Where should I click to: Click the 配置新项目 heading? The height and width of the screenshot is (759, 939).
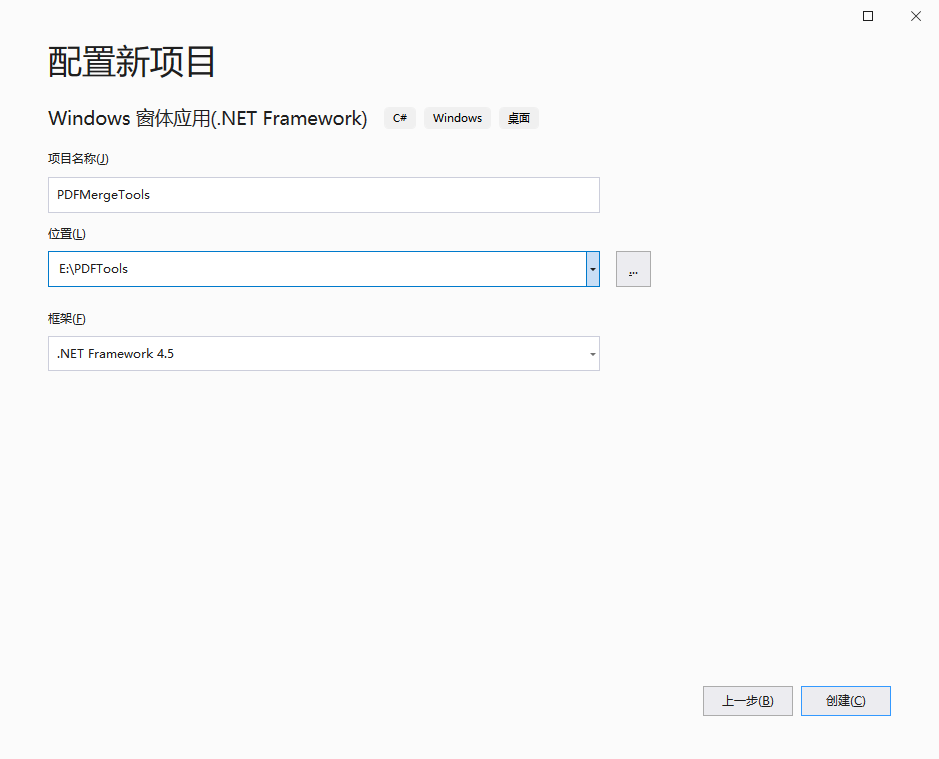click(x=131, y=62)
